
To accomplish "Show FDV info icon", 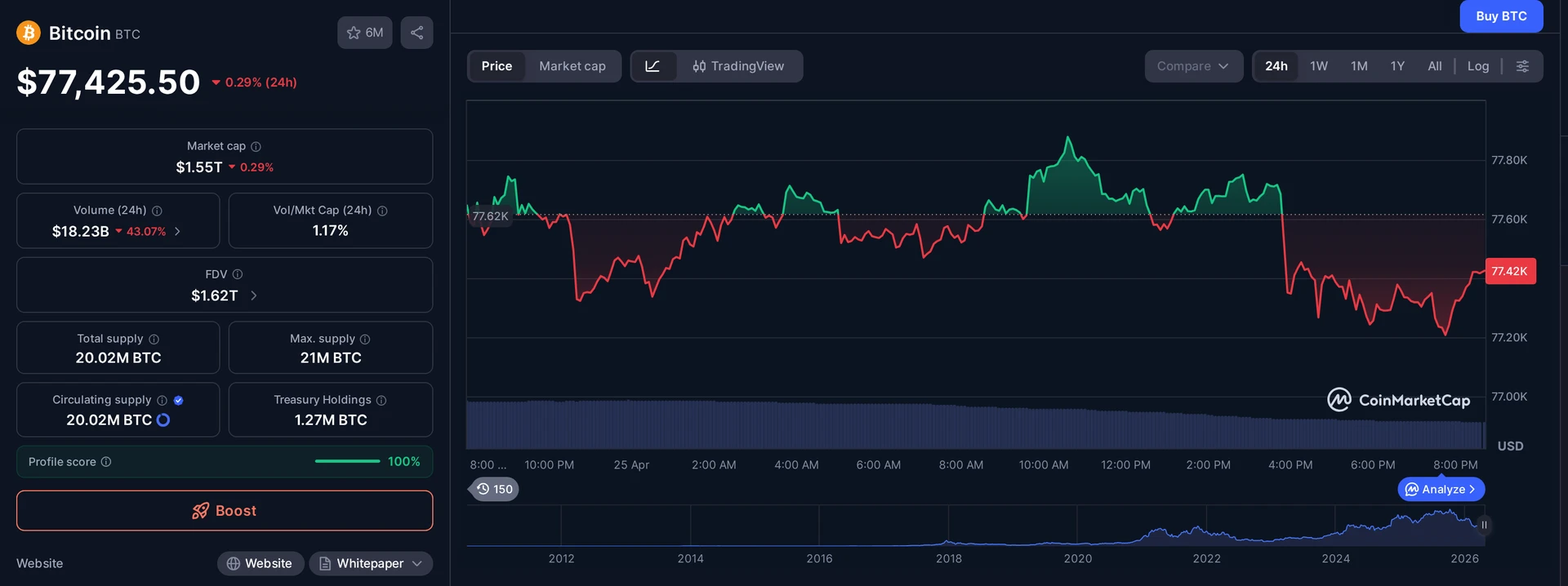I will (238, 274).
